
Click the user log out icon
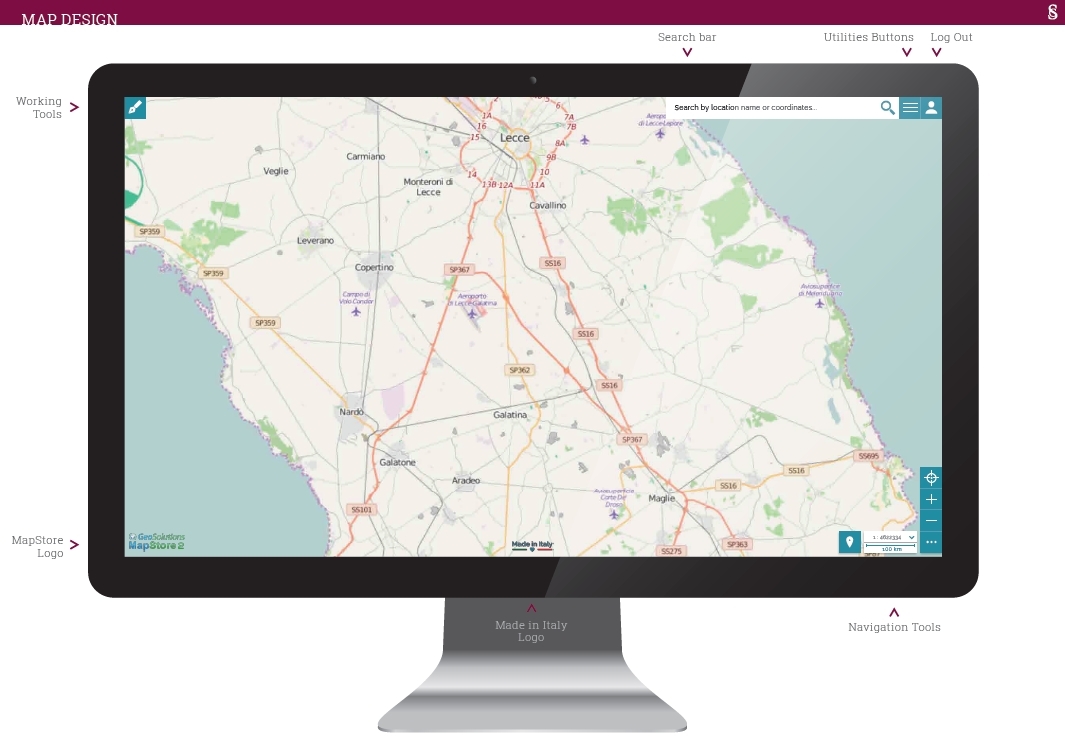[931, 107]
